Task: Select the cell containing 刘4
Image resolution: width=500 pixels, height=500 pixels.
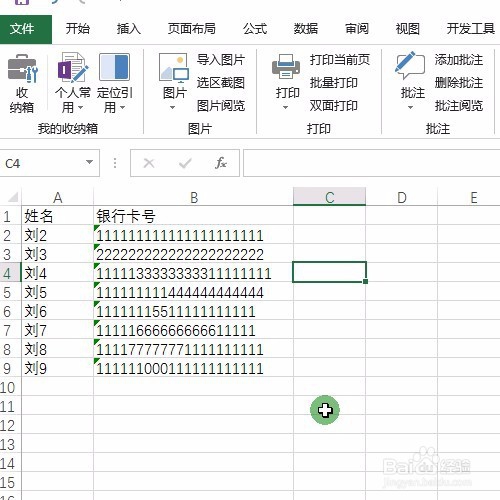Action: (58, 273)
